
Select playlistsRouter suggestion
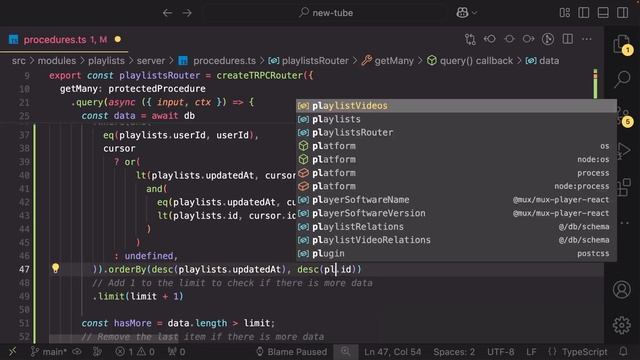[456, 133]
